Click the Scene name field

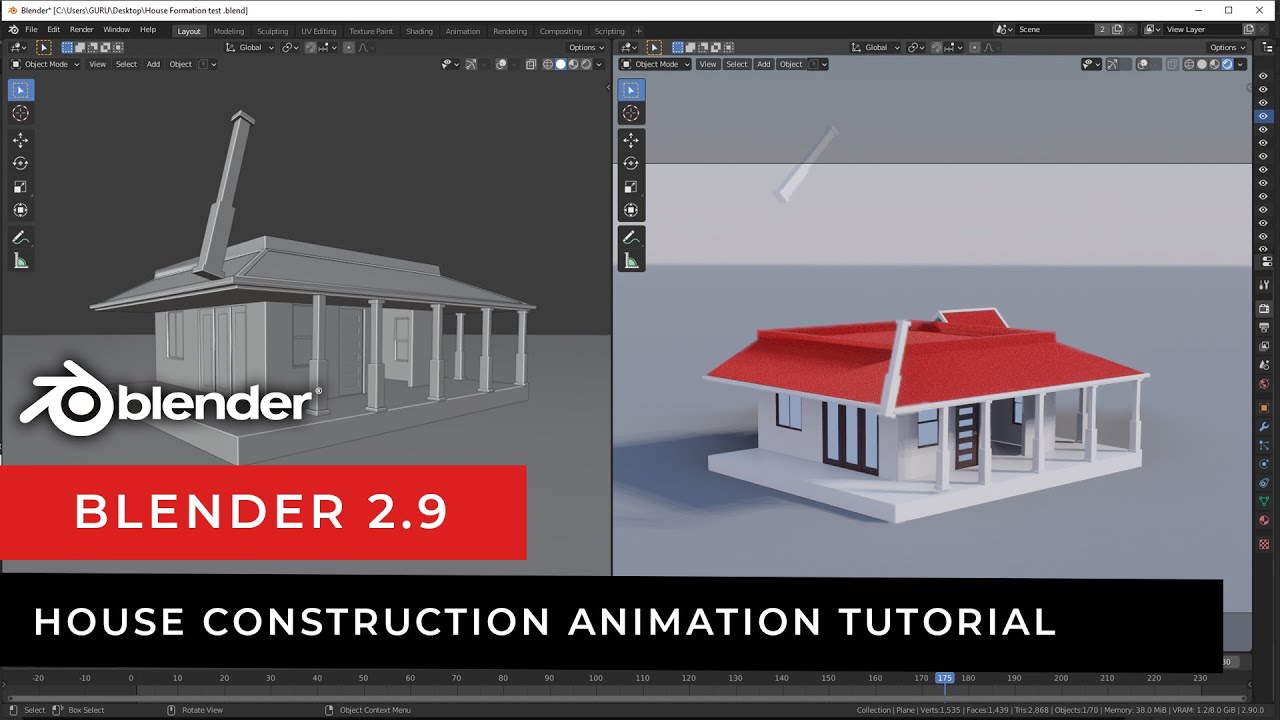(x=1055, y=30)
